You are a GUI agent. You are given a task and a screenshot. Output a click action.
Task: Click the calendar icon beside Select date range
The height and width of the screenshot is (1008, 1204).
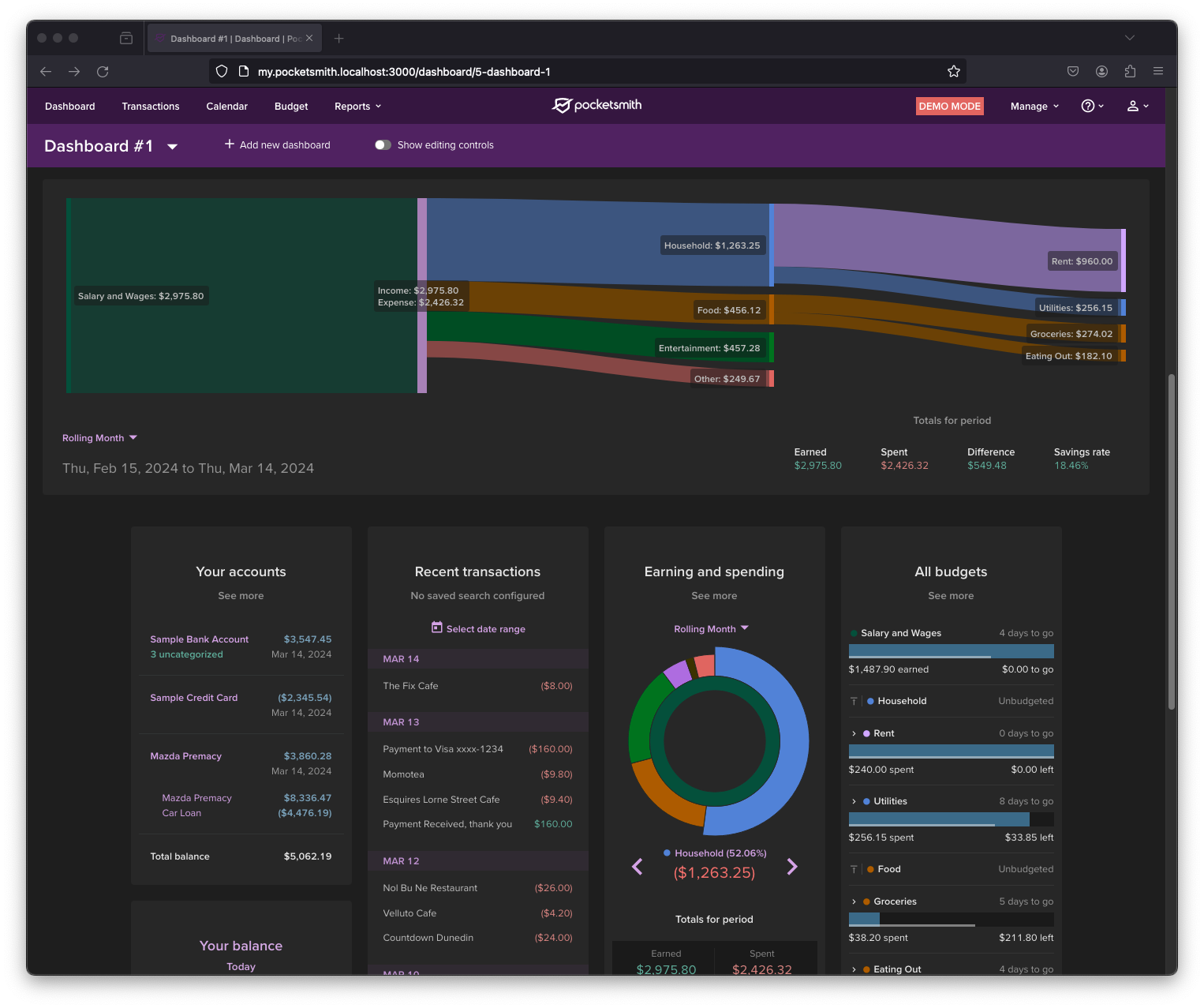click(436, 628)
